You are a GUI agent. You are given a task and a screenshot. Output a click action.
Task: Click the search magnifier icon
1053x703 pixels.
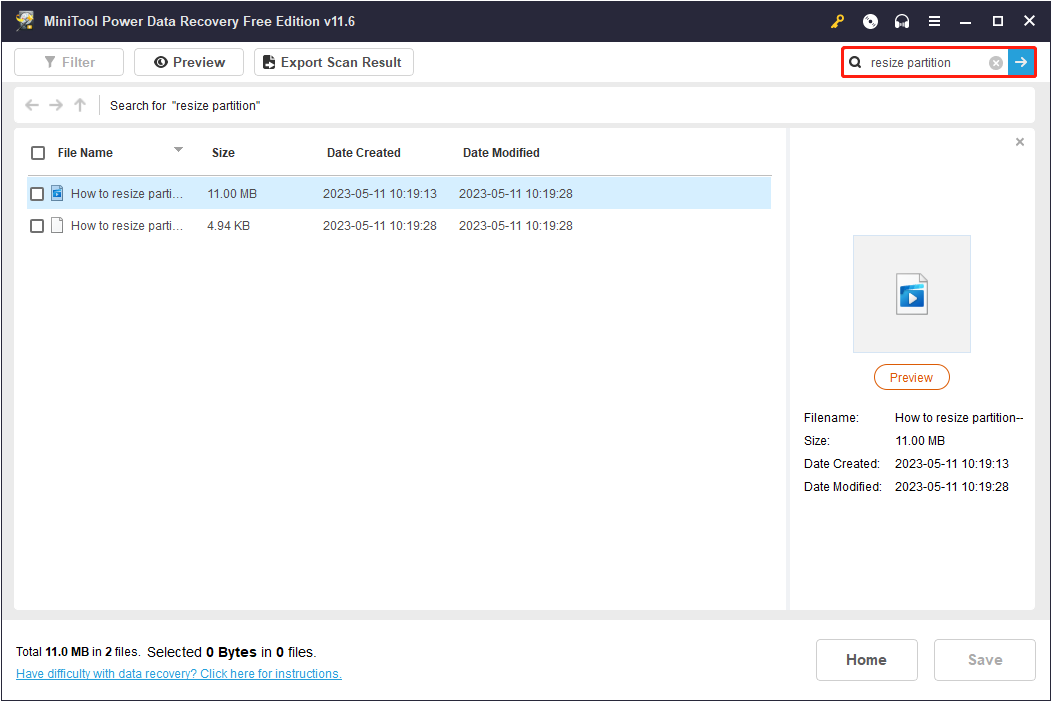[855, 62]
